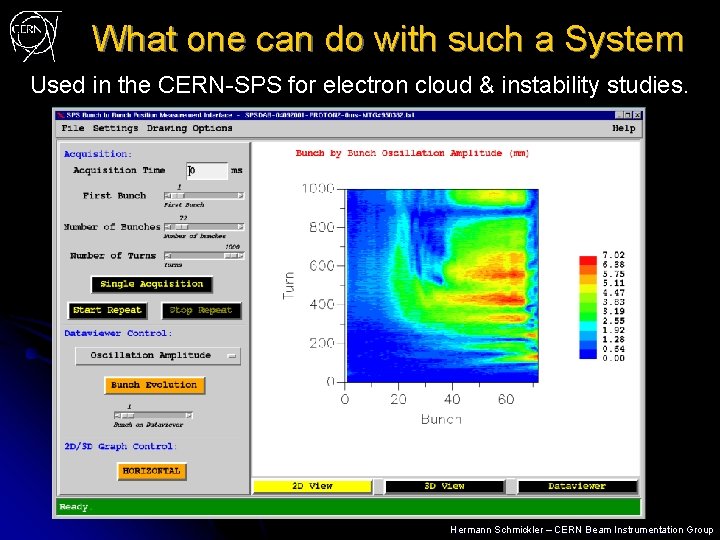Open the File menu
Screen dimensions: 720x540
tap(73, 128)
